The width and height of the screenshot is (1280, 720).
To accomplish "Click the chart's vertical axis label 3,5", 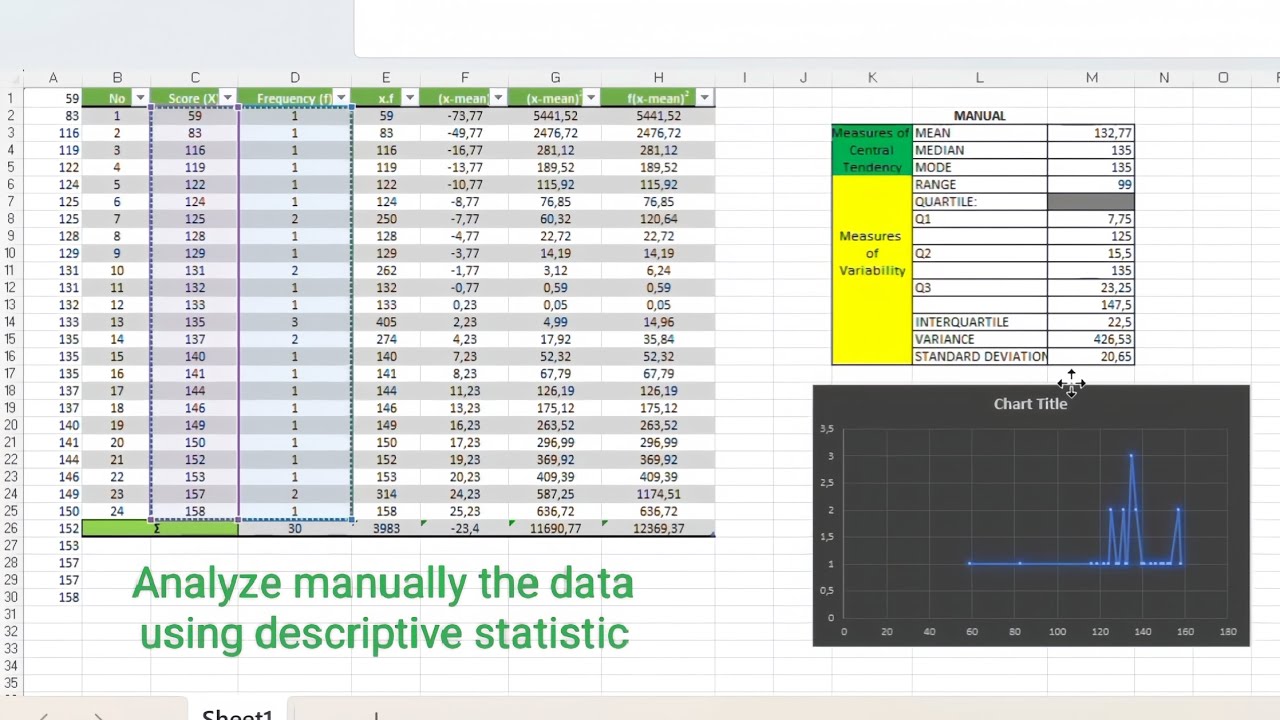I will 826,429.
